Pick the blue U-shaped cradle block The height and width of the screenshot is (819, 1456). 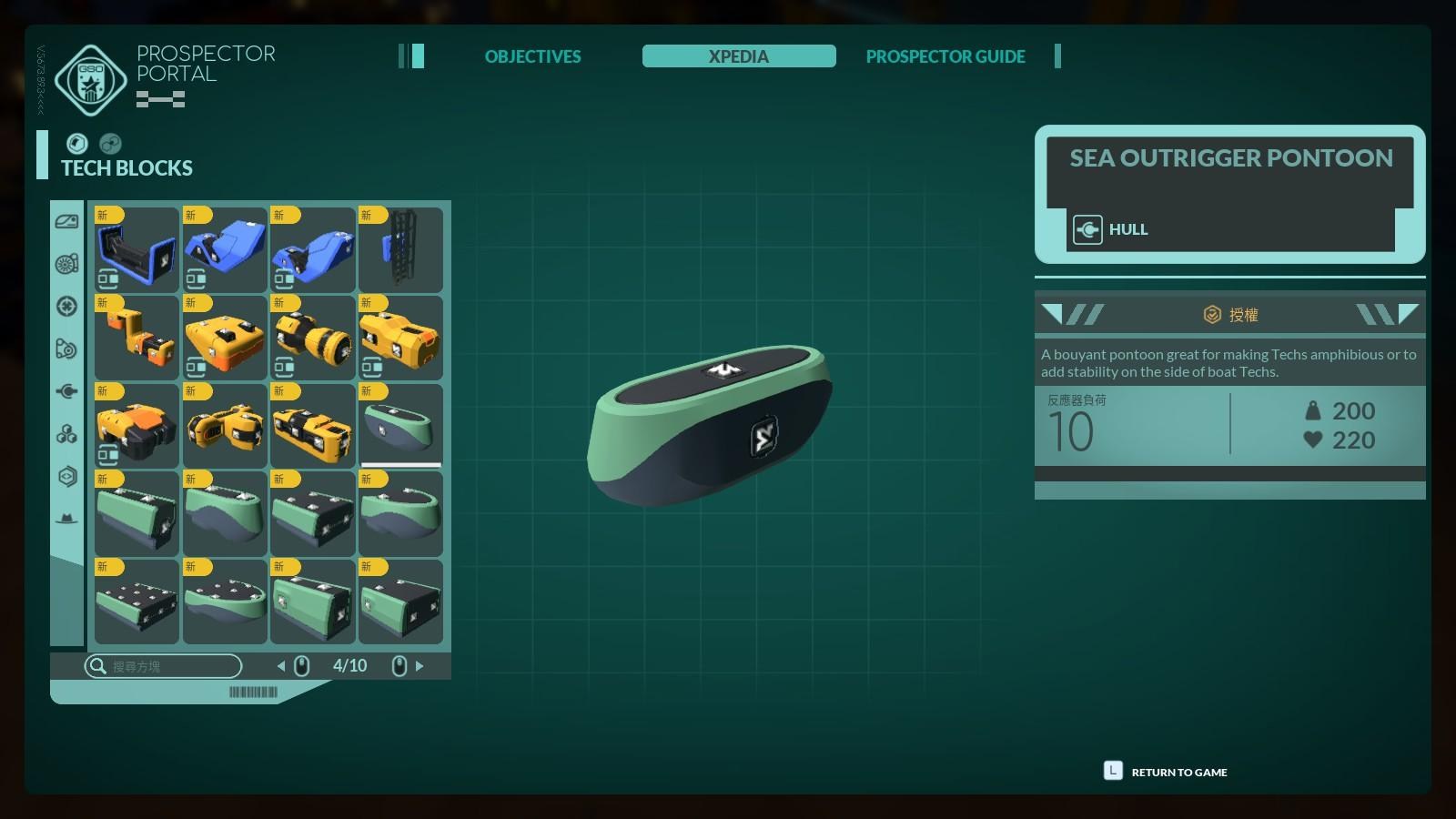pyautogui.click(x=136, y=249)
